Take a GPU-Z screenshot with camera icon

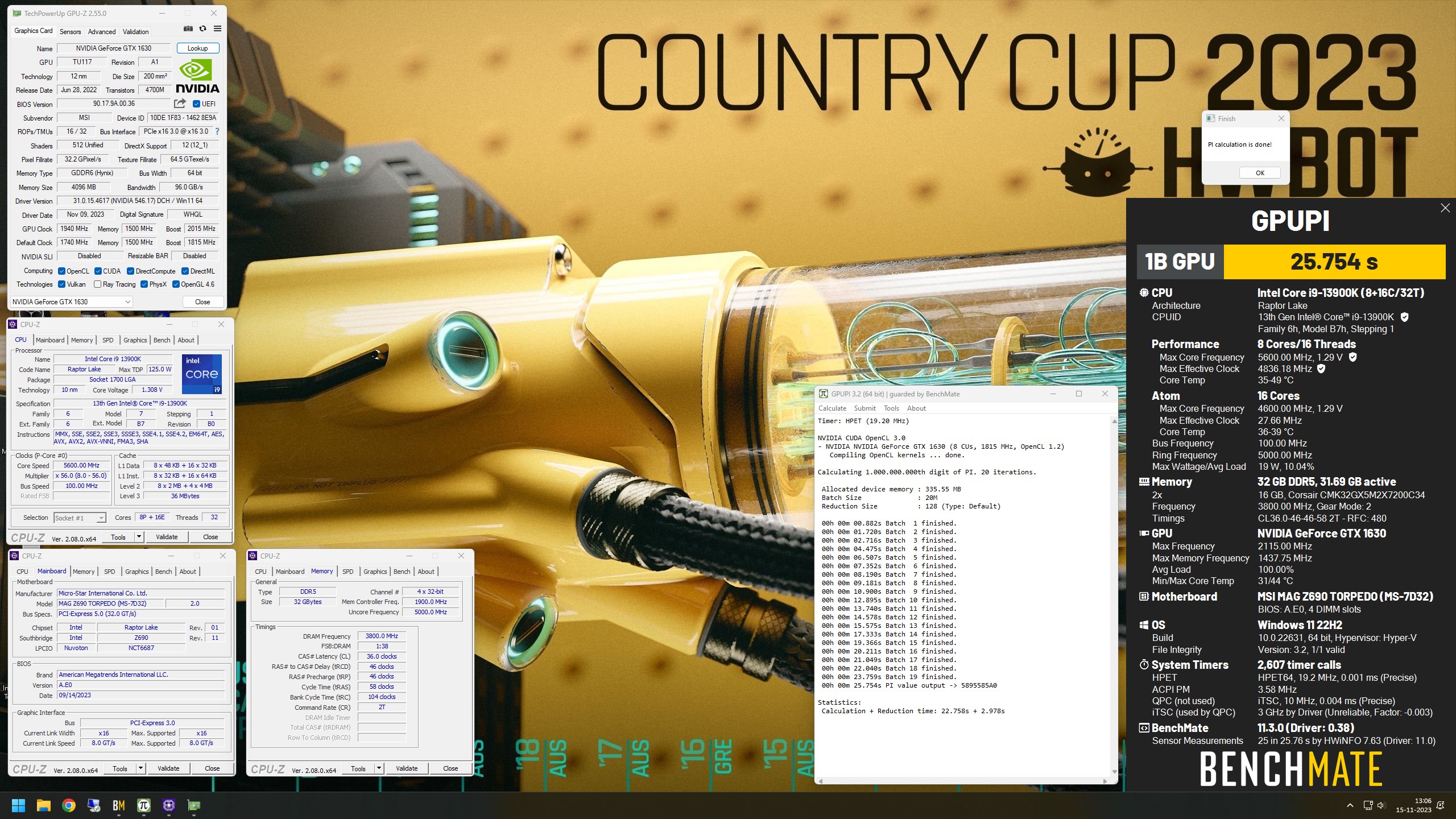pyautogui.click(x=188, y=28)
